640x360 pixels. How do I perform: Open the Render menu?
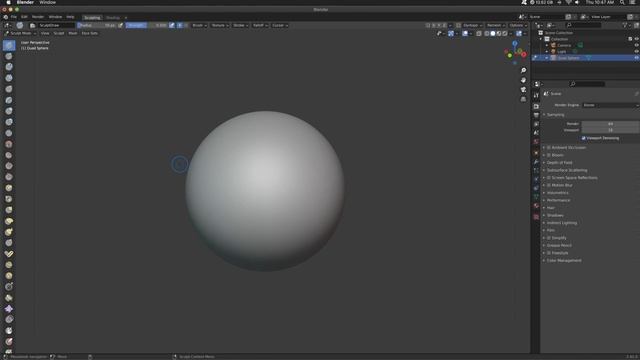[38, 17]
